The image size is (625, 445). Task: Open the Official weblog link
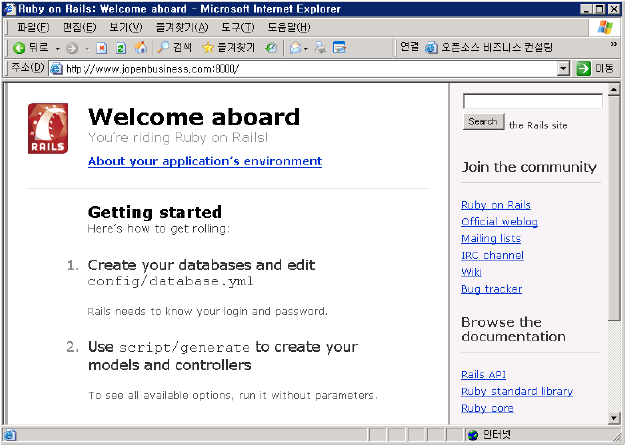(499, 222)
